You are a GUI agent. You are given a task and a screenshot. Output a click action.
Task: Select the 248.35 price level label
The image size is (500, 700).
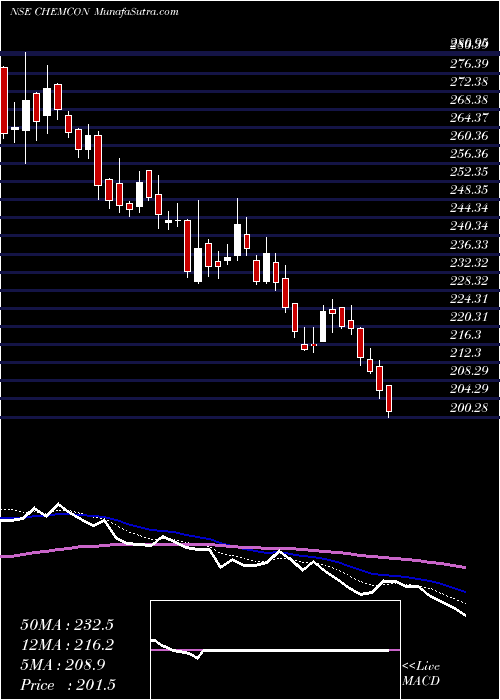468,190
